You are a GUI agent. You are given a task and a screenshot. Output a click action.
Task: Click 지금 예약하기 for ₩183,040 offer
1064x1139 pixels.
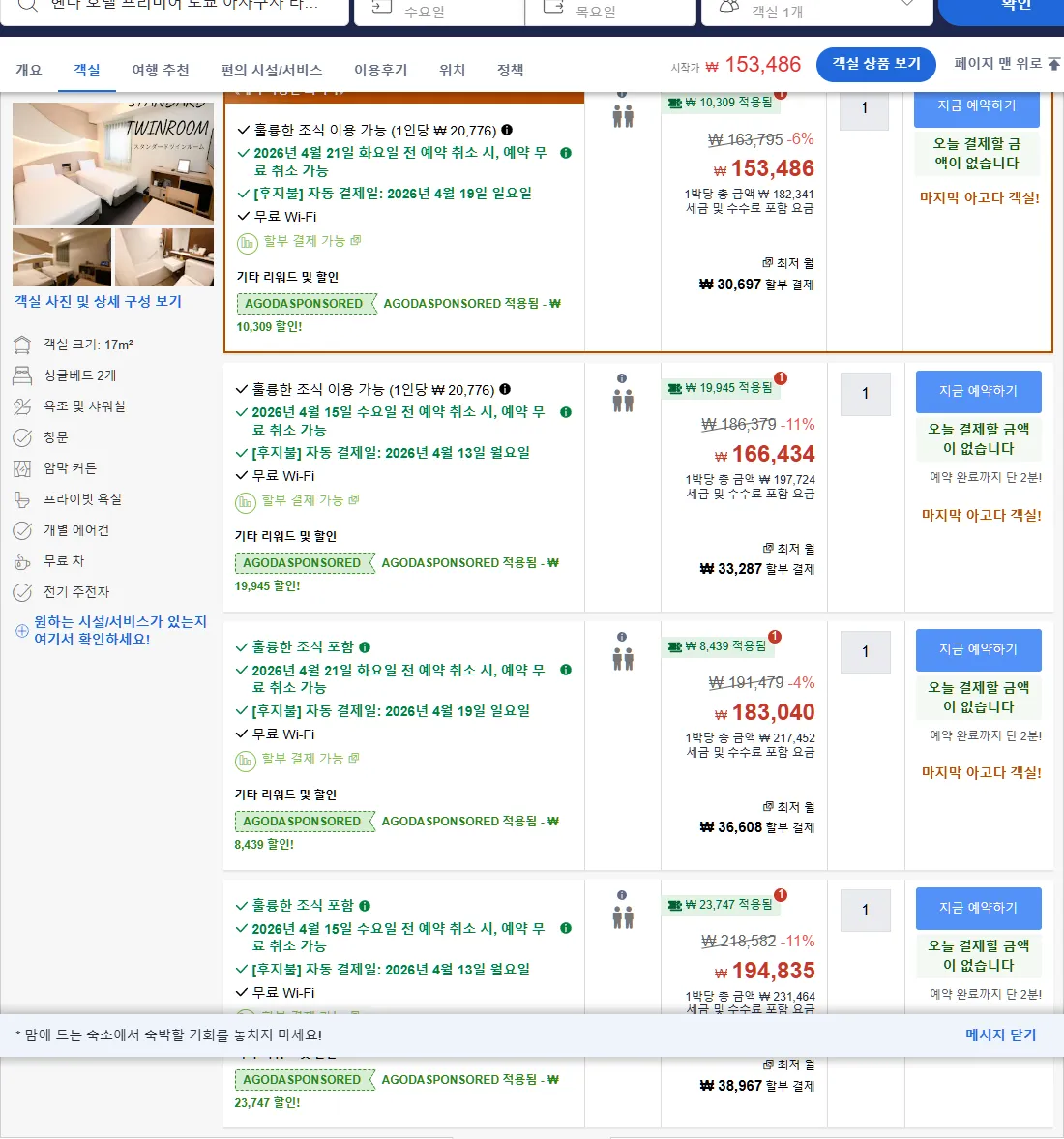coord(978,649)
